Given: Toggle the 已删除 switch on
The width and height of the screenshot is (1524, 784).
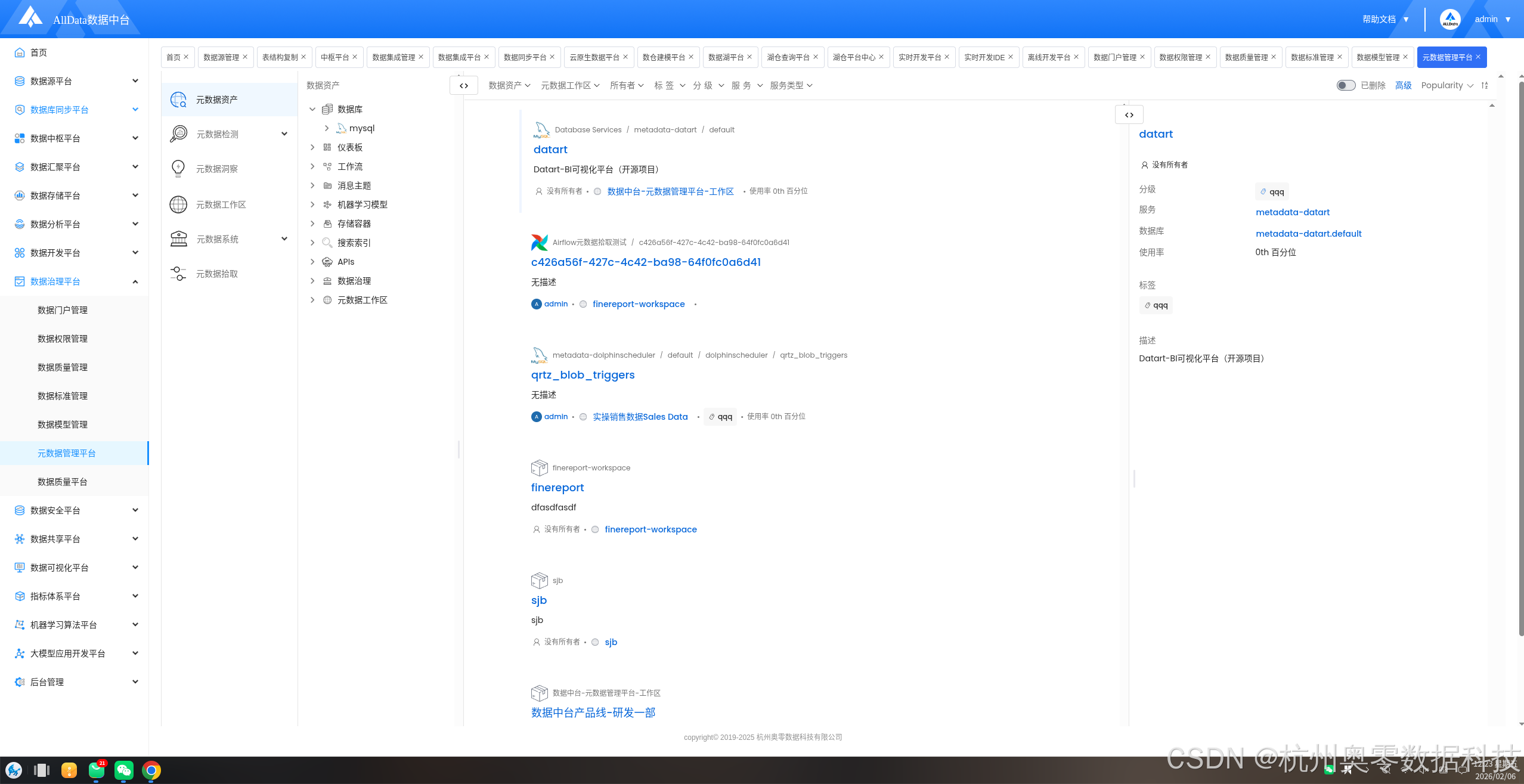Looking at the screenshot, I should (1346, 85).
